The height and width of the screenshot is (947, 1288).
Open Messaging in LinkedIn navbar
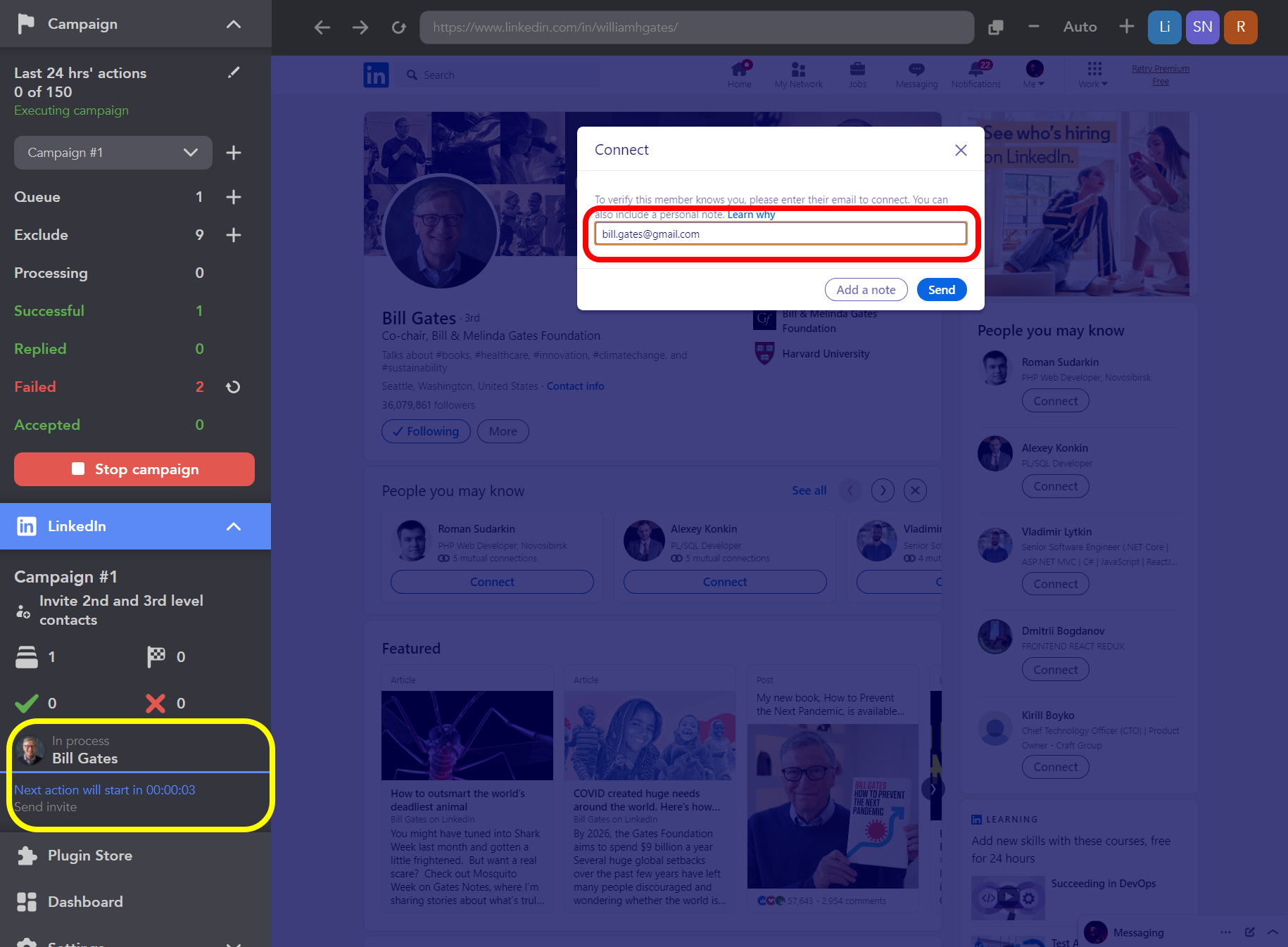[916, 75]
